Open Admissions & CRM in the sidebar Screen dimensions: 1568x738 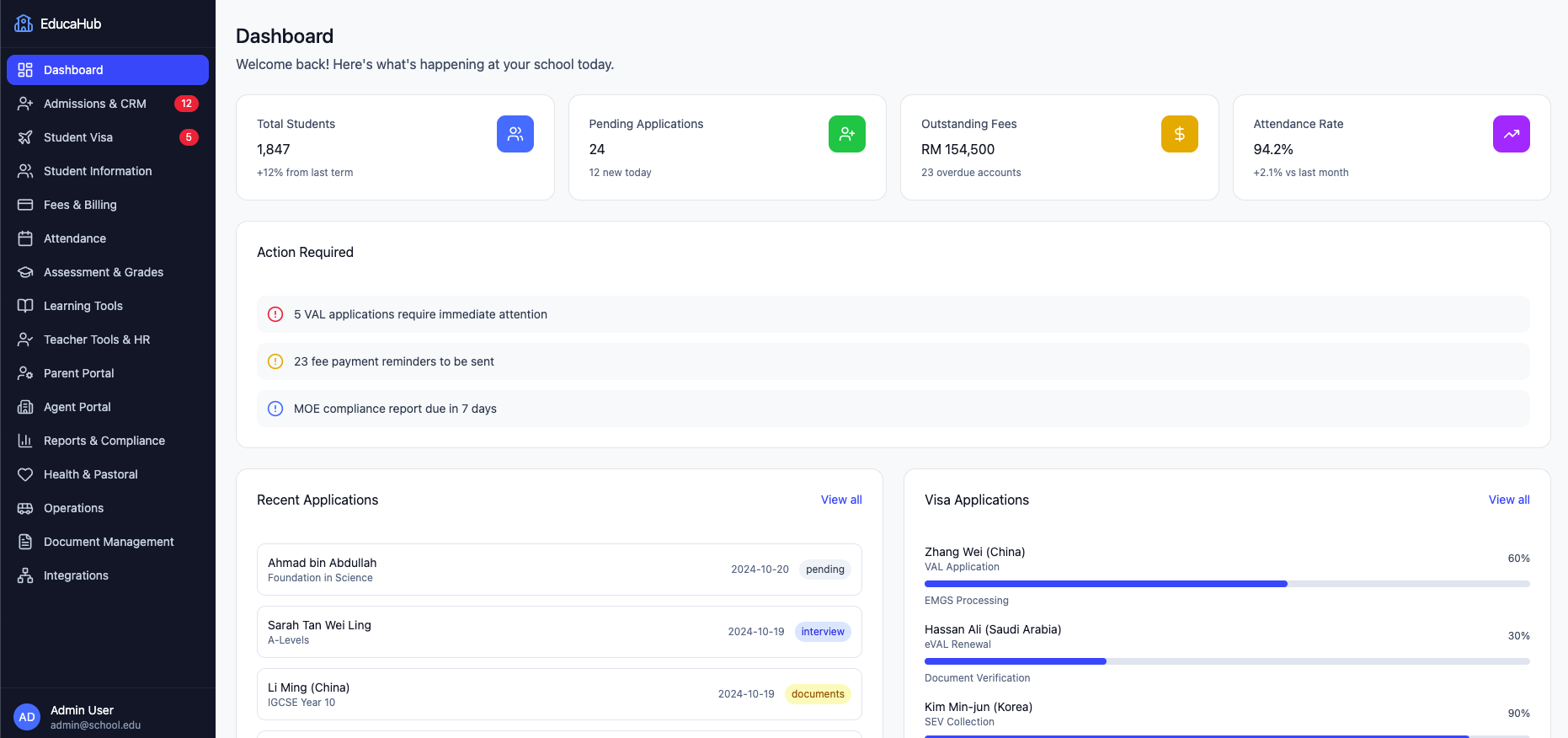[95, 104]
